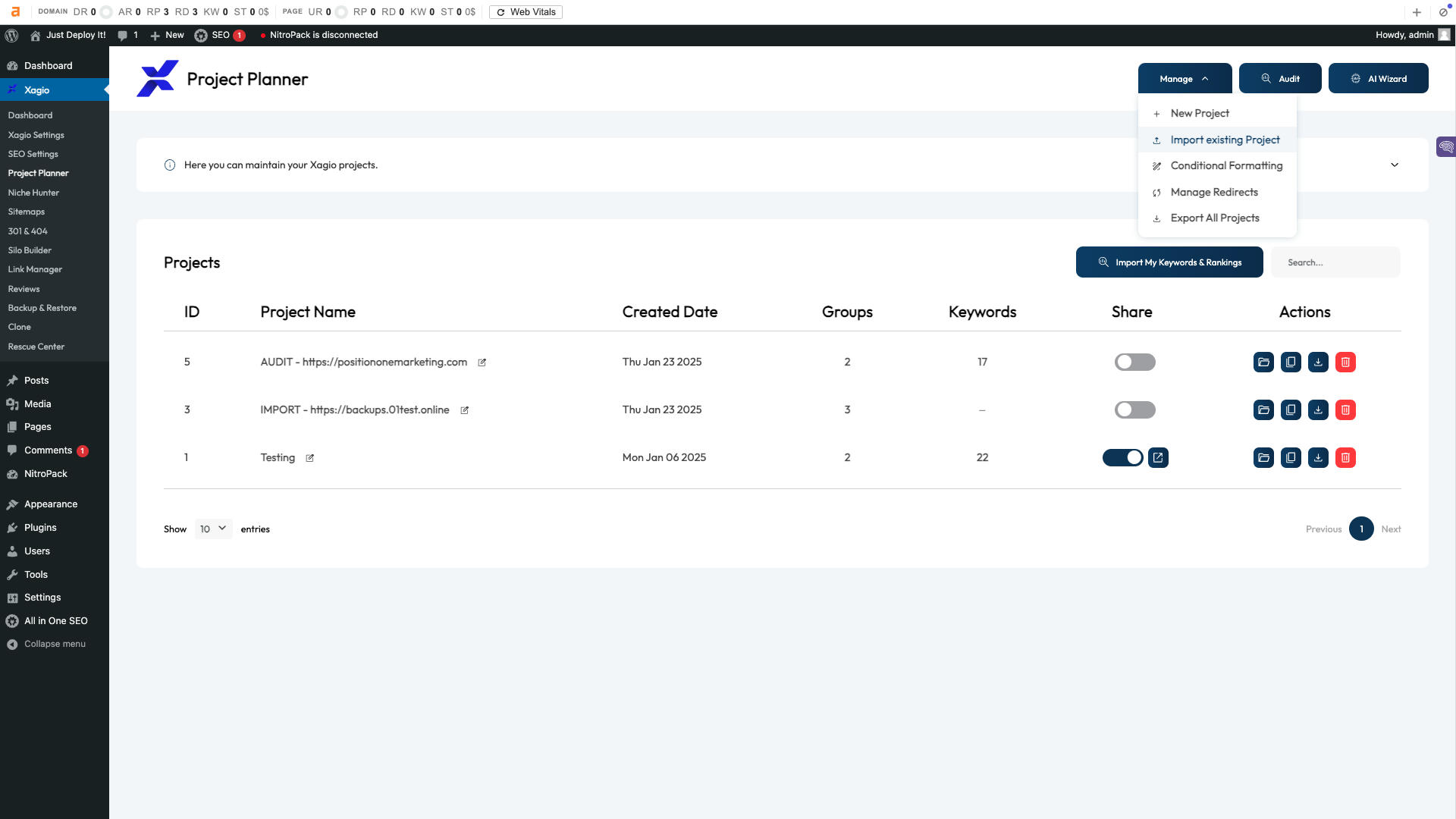Export the Testing project

pyautogui.click(x=1318, y=458)
